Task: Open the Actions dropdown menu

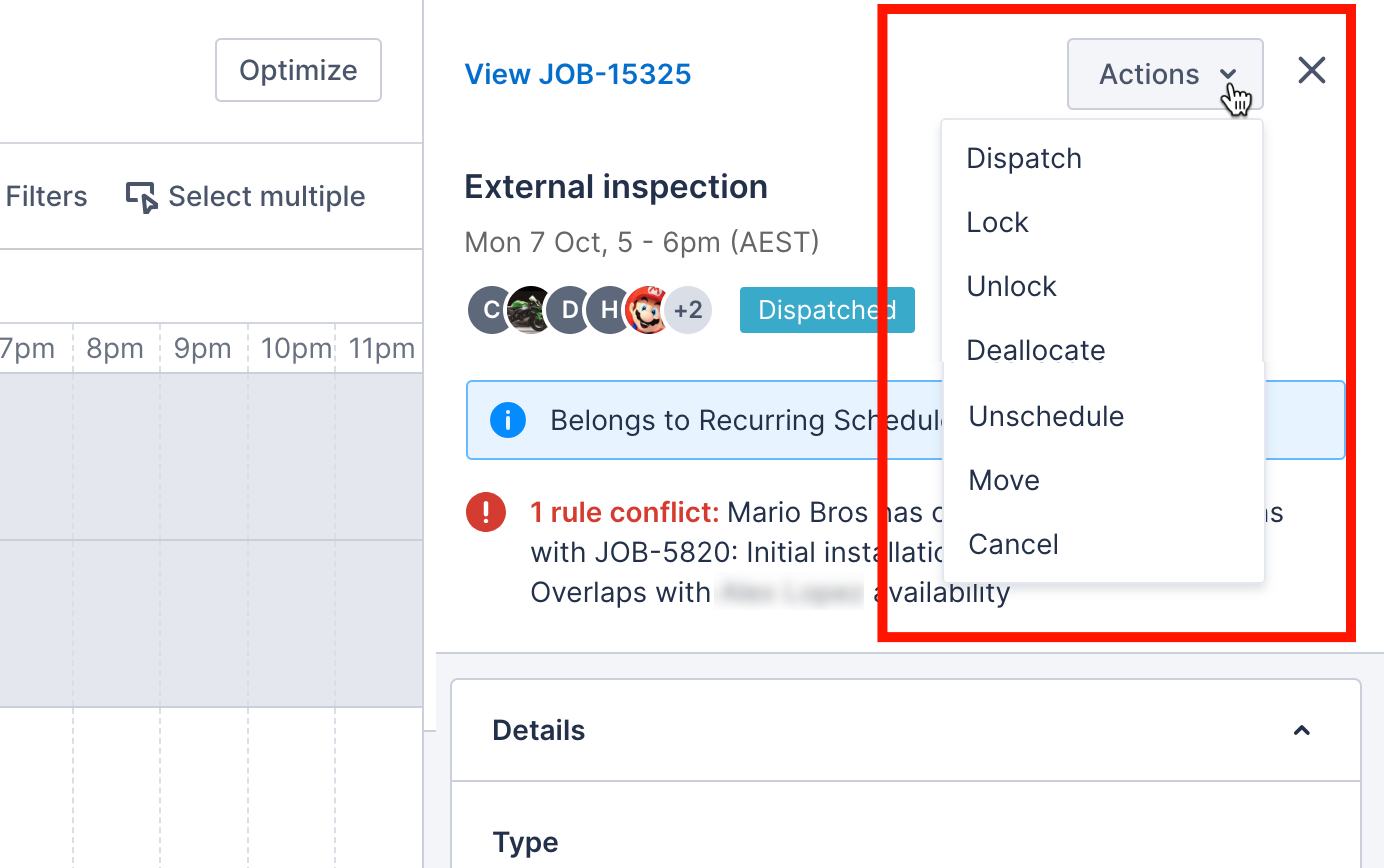Action: 1163,74
